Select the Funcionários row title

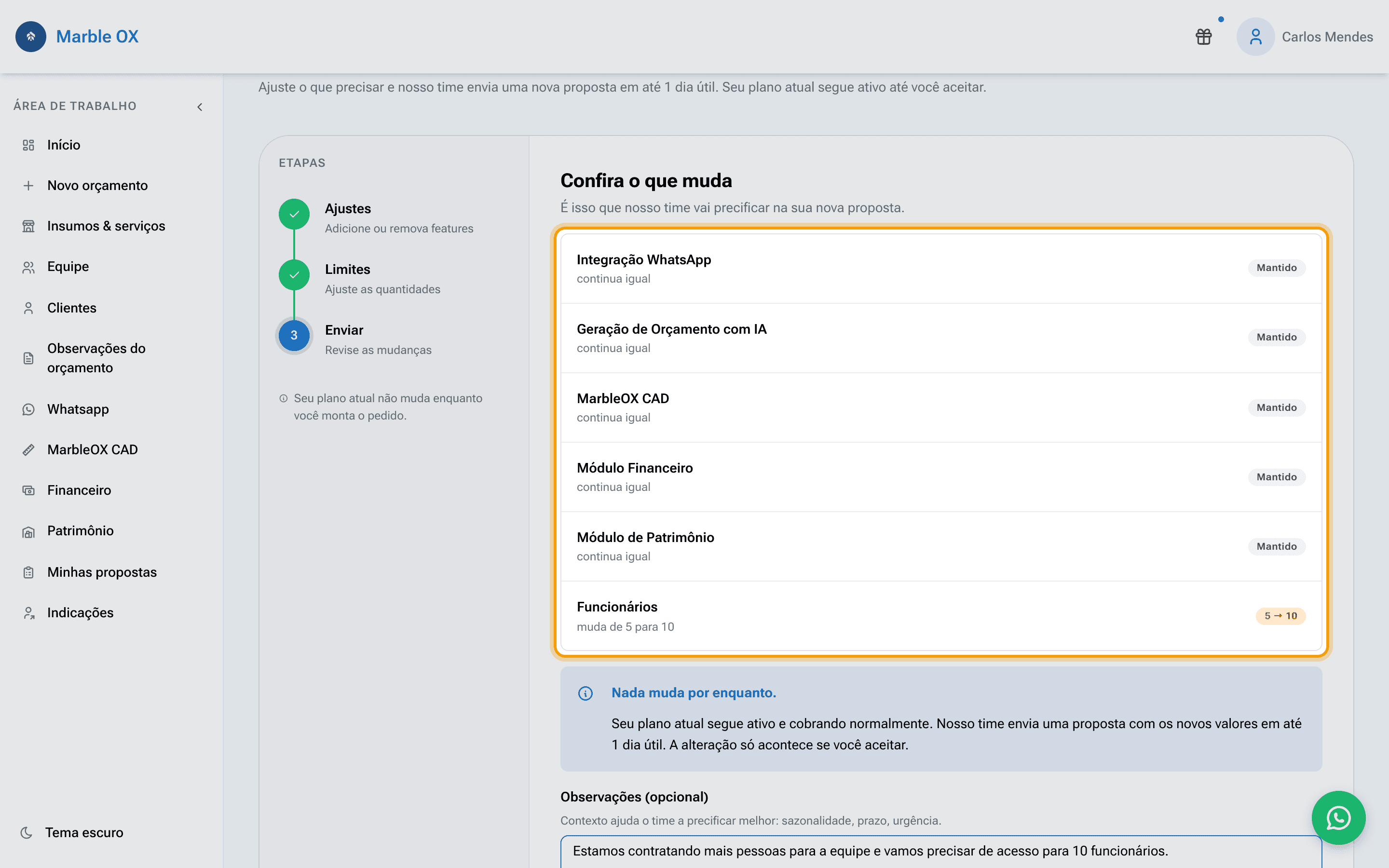click(617, 607)
